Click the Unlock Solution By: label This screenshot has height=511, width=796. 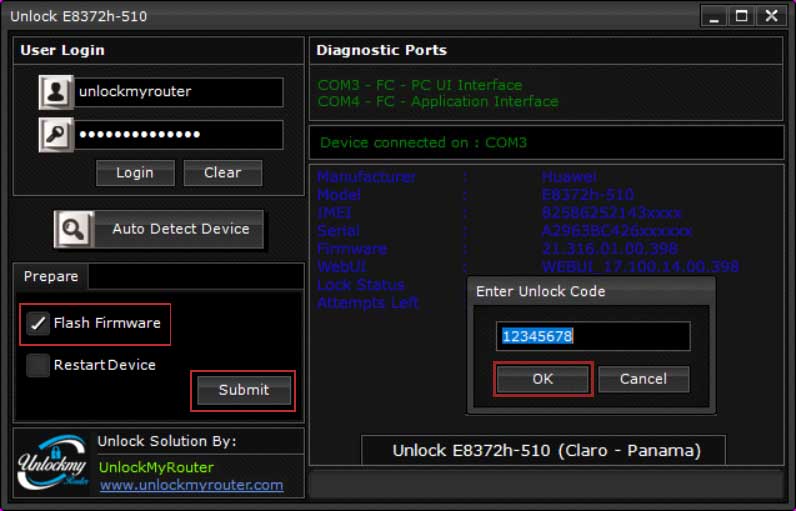click(x=167, y=441)
